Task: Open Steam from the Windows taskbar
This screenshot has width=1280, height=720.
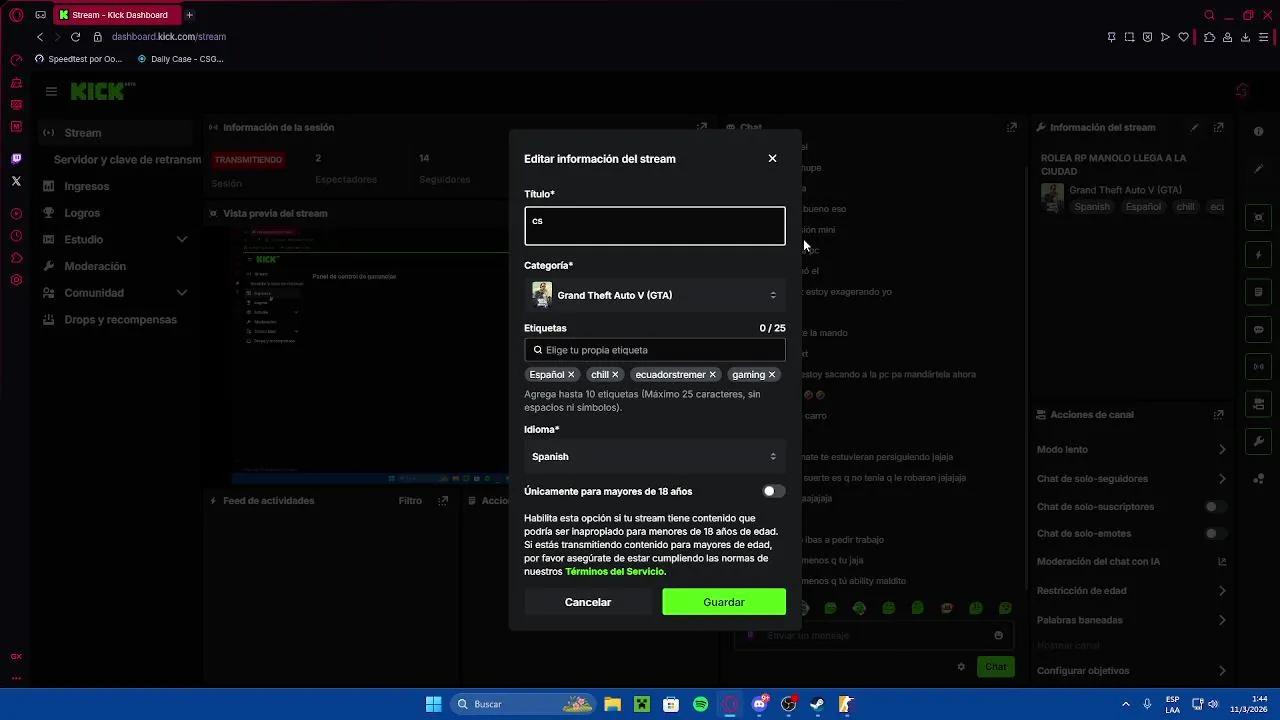Action: [x=817, y=704]
